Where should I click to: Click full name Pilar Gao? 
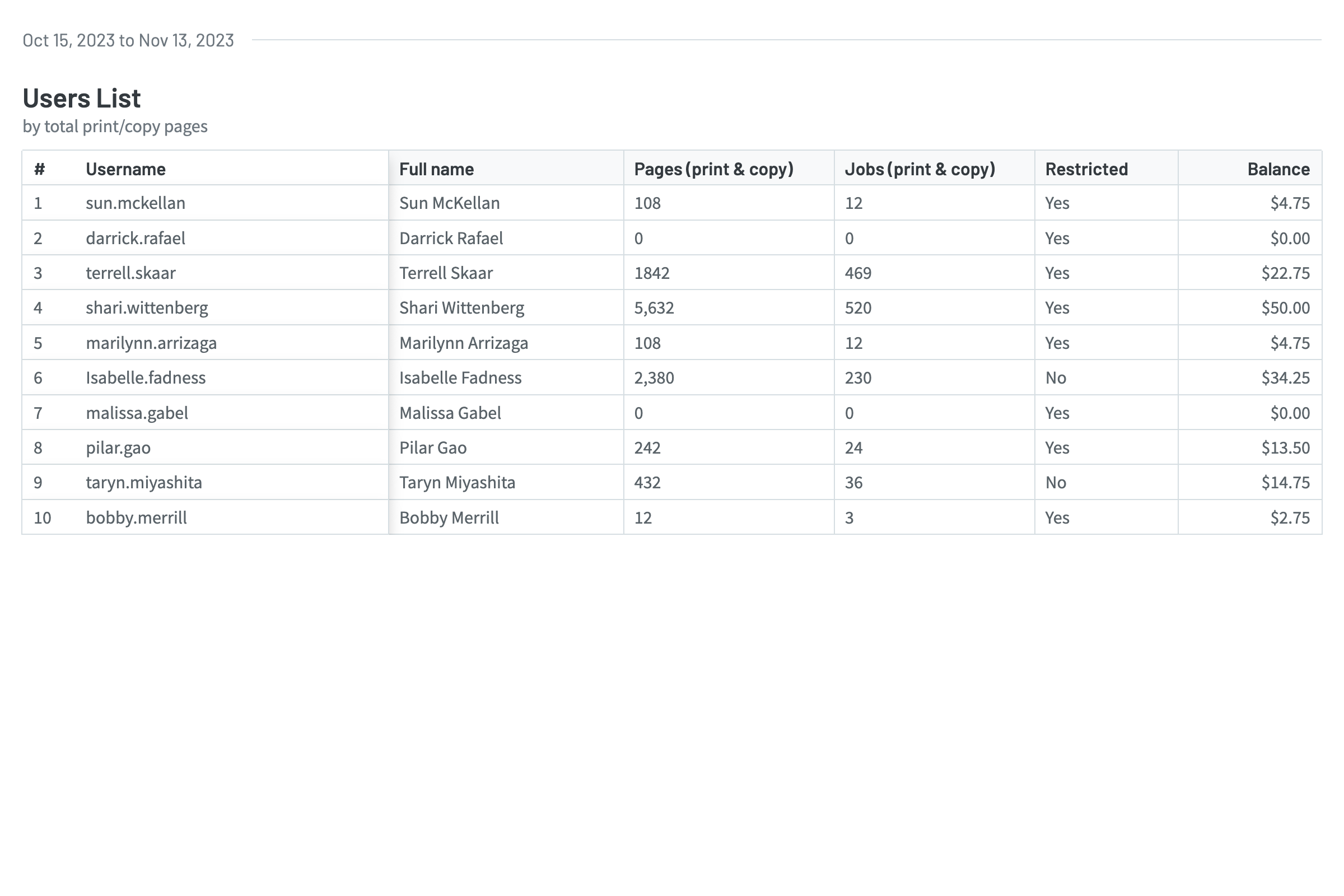[432, 448]
